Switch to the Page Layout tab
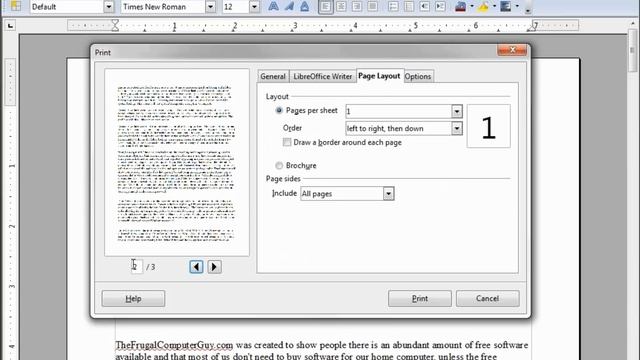640x360 pixels. 379,76
